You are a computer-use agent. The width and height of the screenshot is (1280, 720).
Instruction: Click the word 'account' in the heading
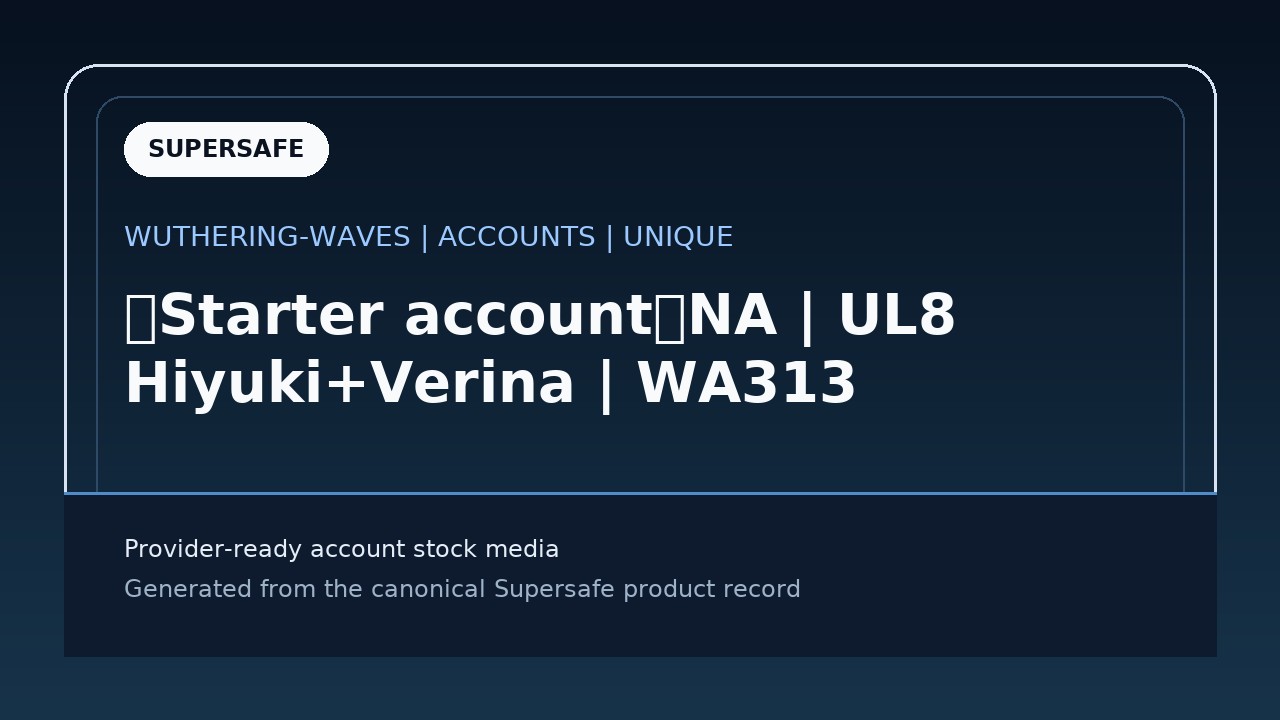point(527,318)
